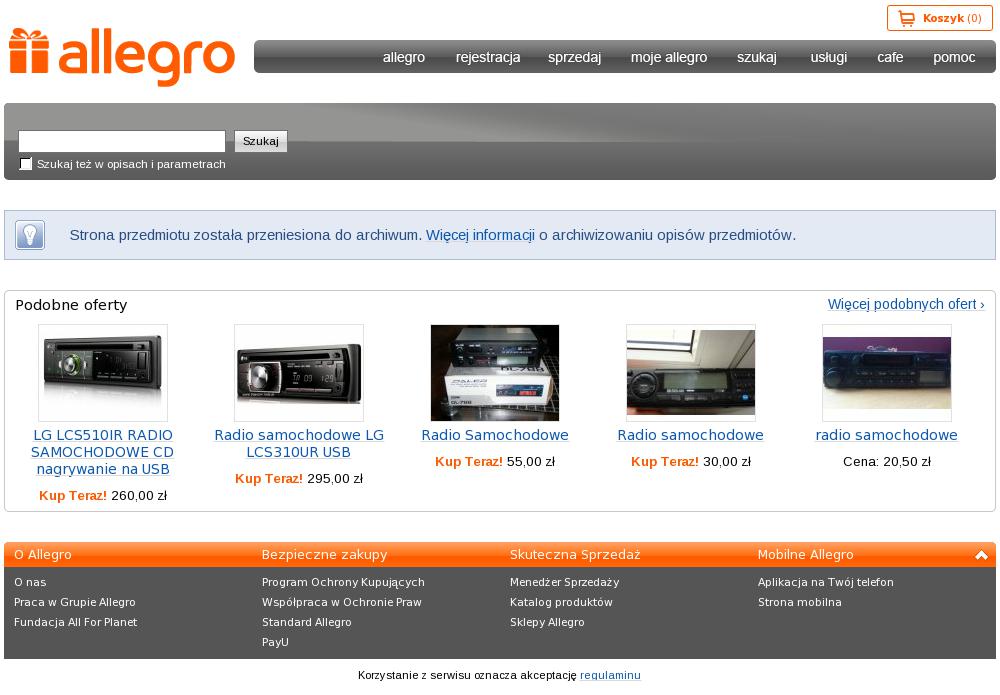Go to PayU footer link

click(276, 642)
